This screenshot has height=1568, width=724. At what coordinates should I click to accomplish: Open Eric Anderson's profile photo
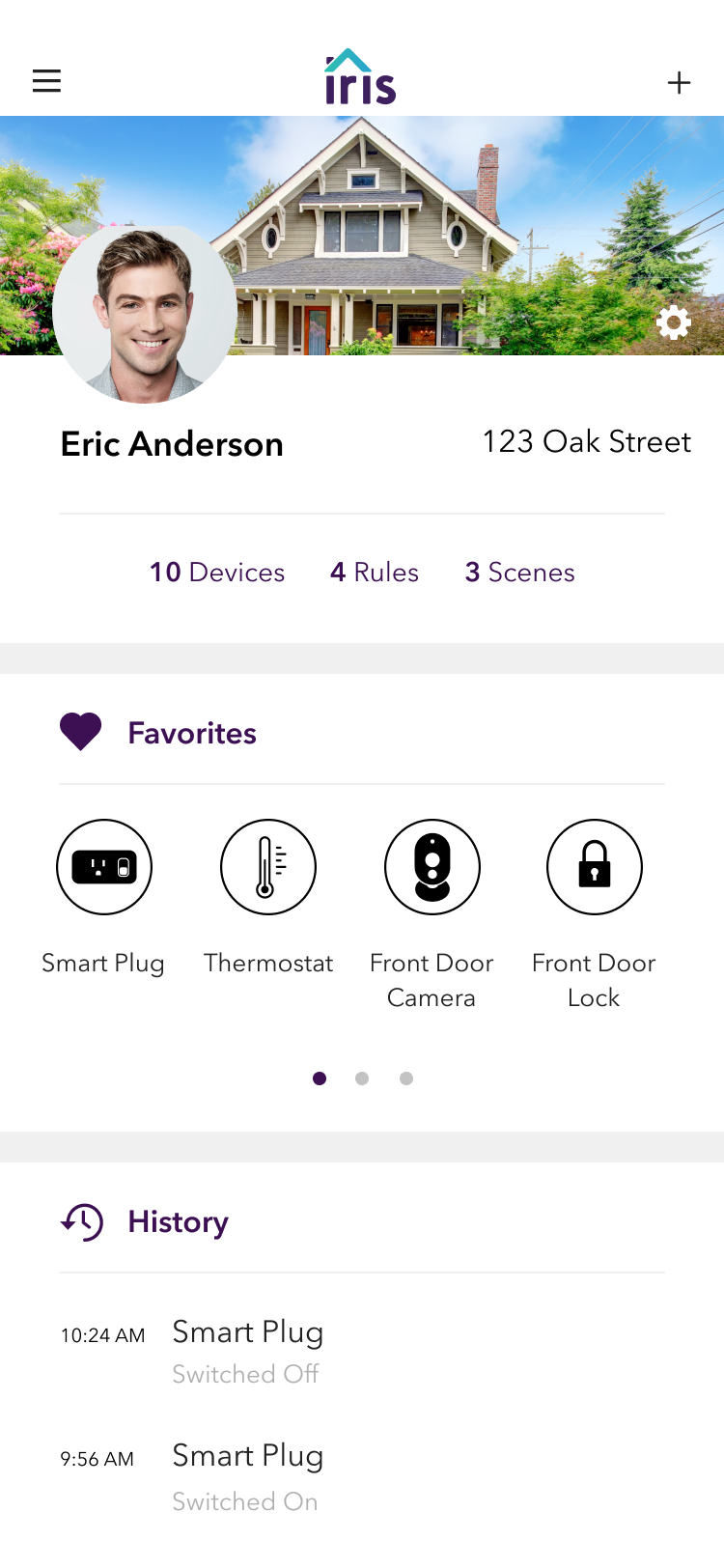[x=145, y=313]
